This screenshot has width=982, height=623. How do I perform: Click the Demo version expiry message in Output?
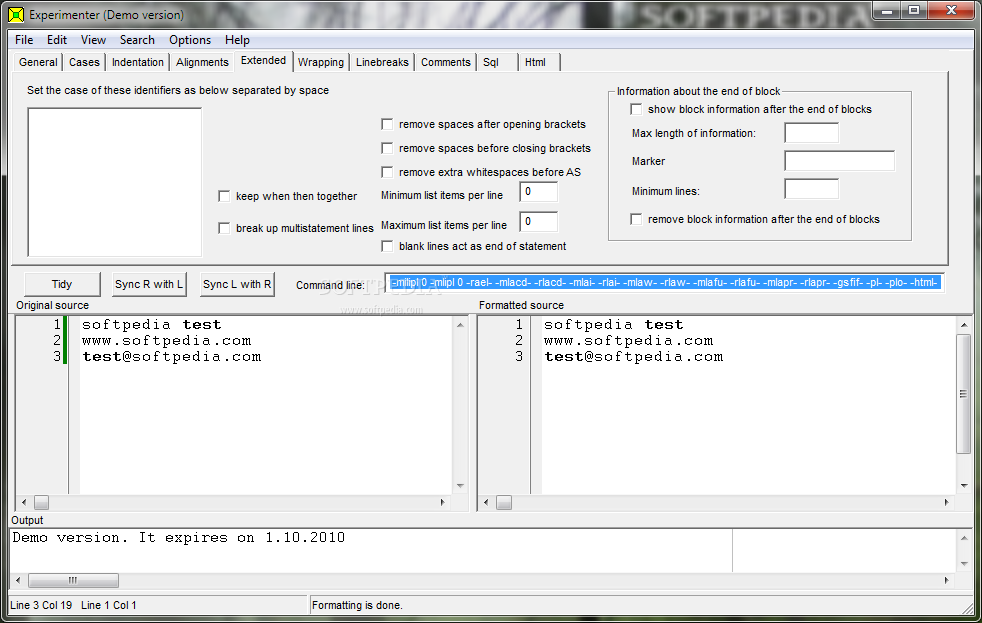178,538
